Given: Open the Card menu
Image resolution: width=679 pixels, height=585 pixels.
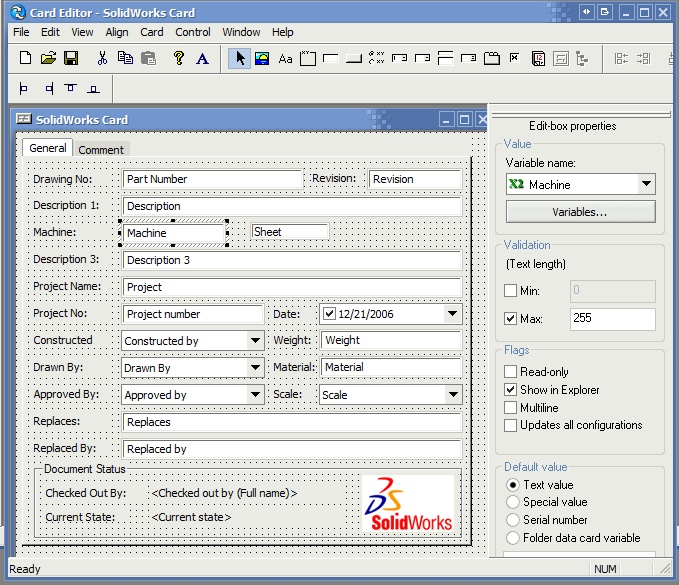Looking at the screenshot, I should click(152, 32).
